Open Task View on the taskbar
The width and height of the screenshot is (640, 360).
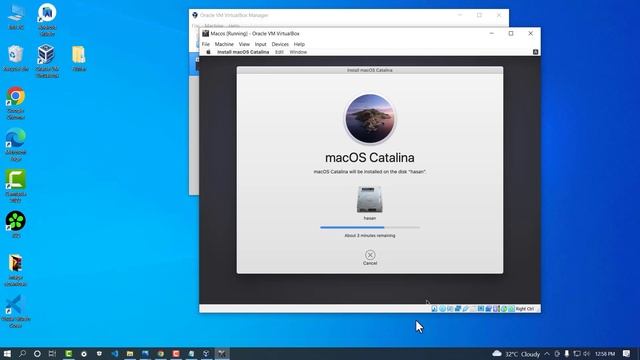point(52,353)
